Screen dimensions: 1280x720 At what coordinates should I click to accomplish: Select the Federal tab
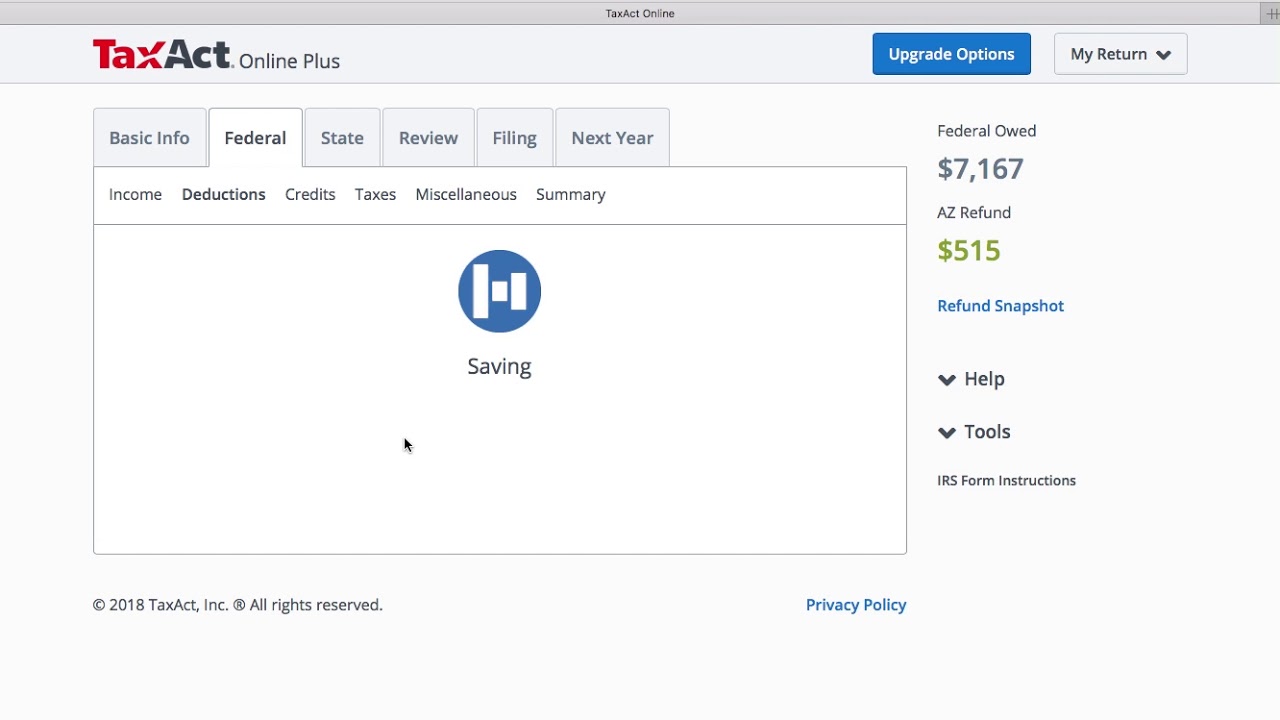[x=255, y=138]
